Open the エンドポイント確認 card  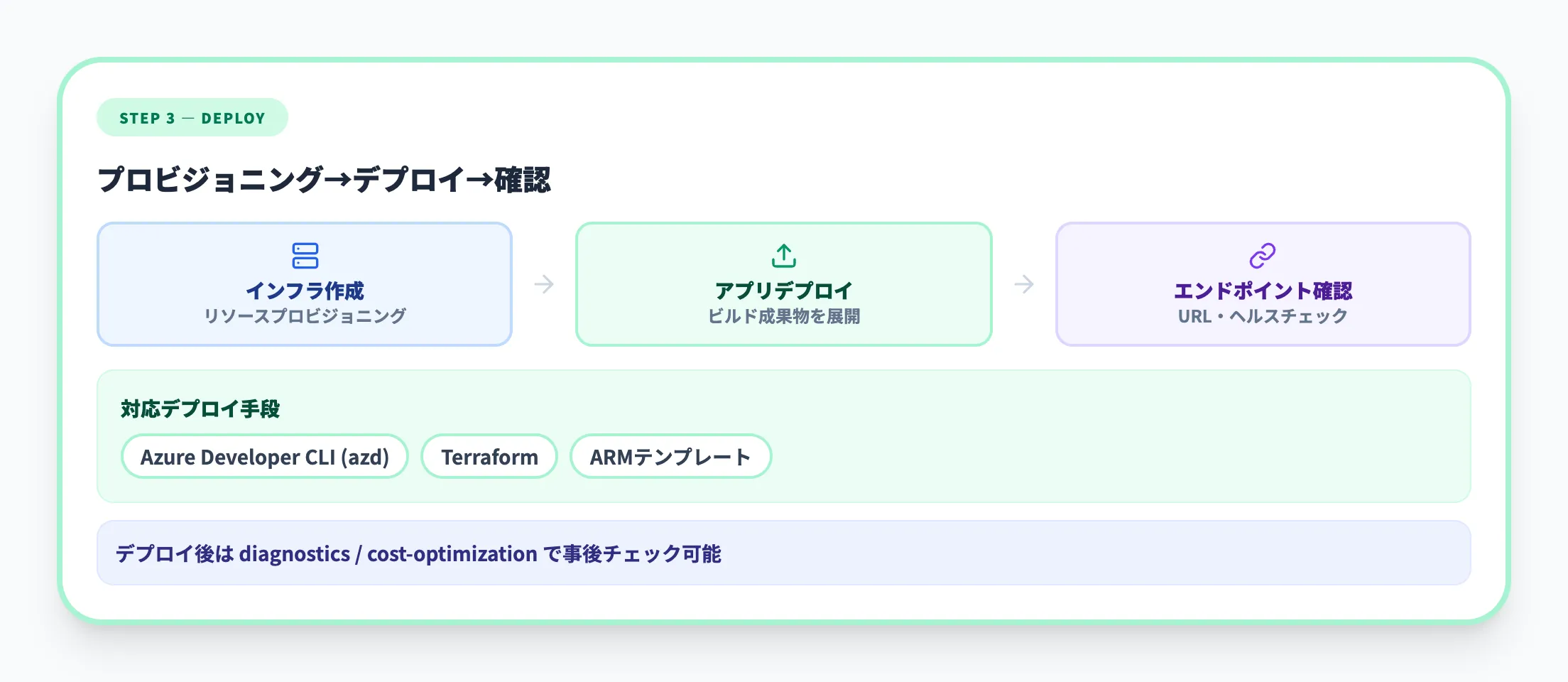1262,284
